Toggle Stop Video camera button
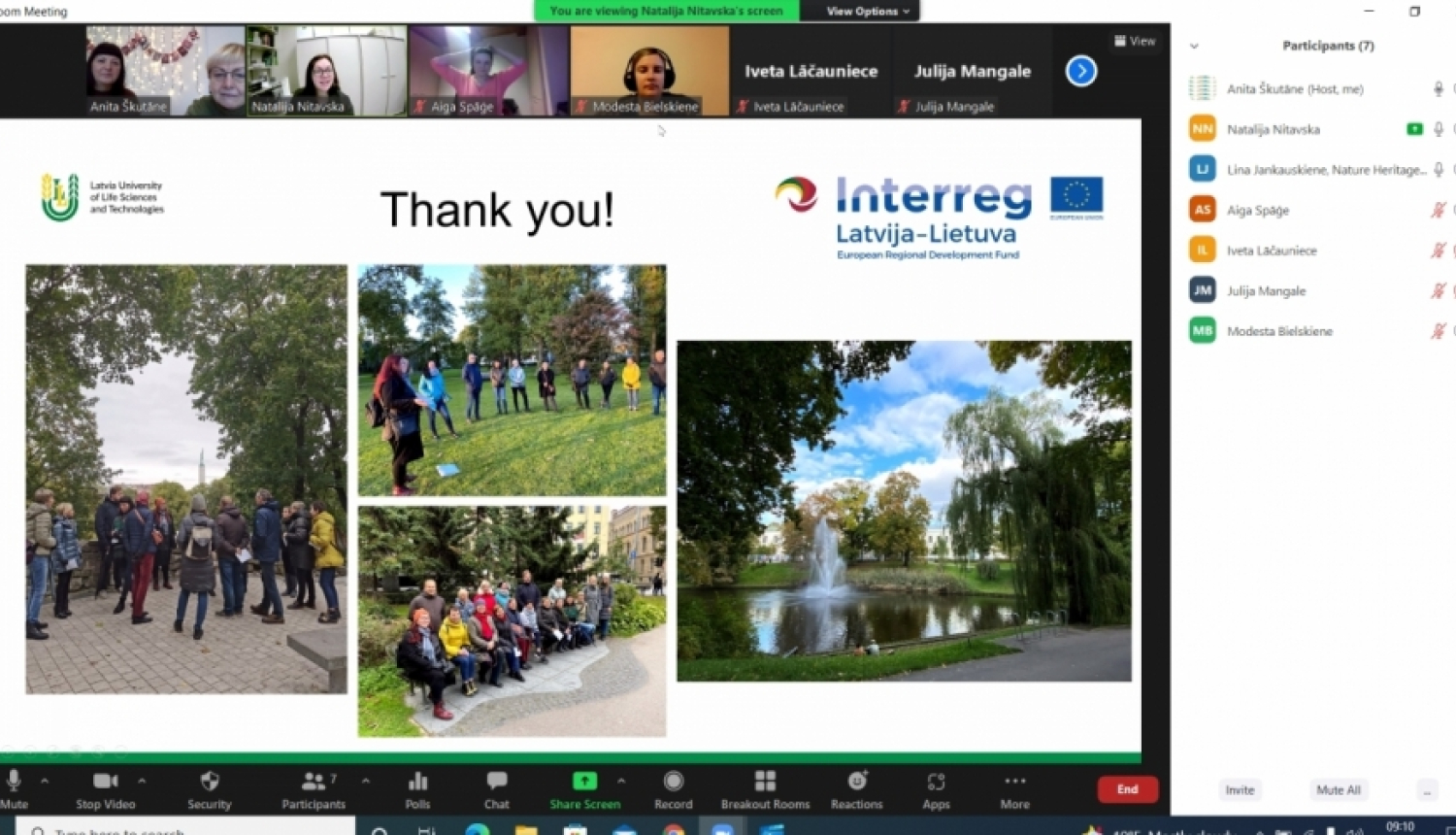 pyautogui.click(x=105, y=788)
